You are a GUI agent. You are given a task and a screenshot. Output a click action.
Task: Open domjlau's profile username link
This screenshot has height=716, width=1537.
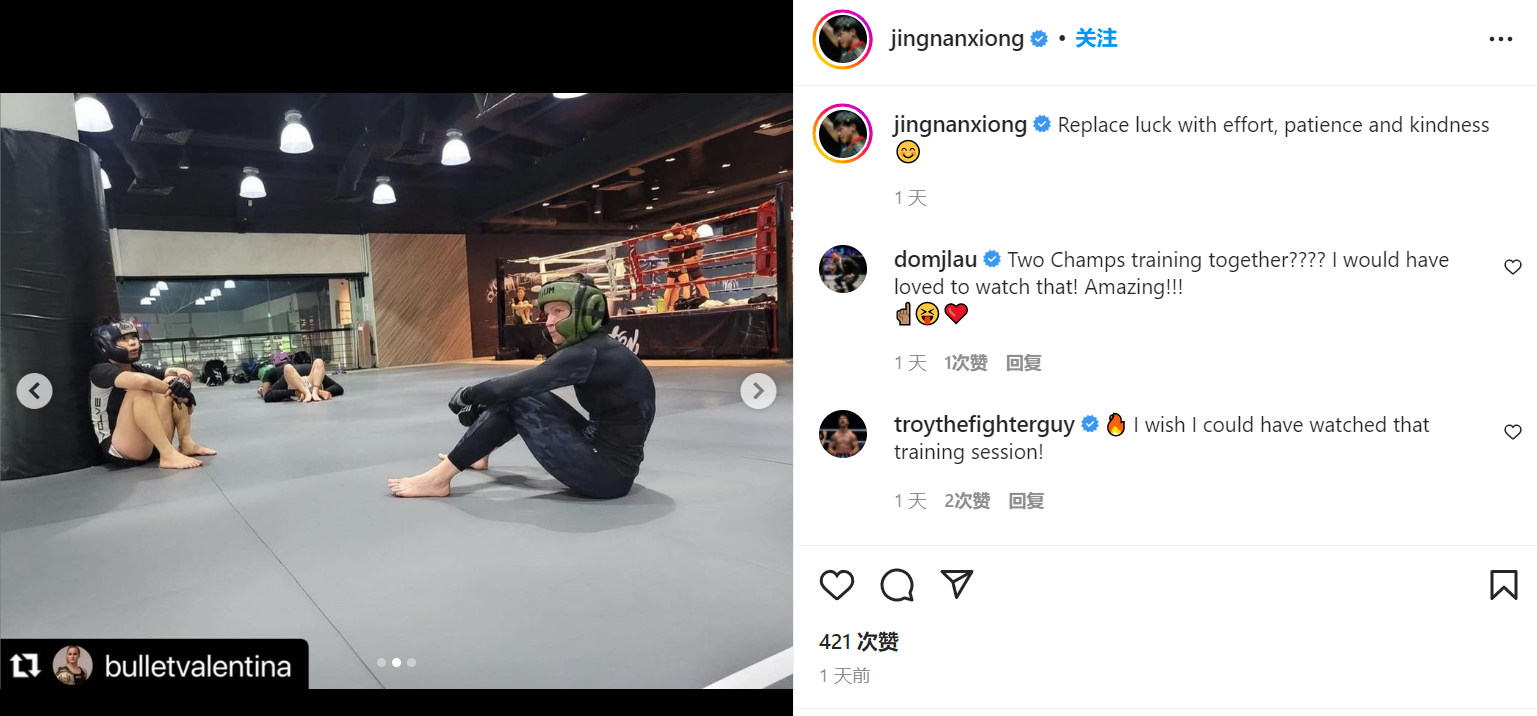pyautogui.click(x=935, y=260)
